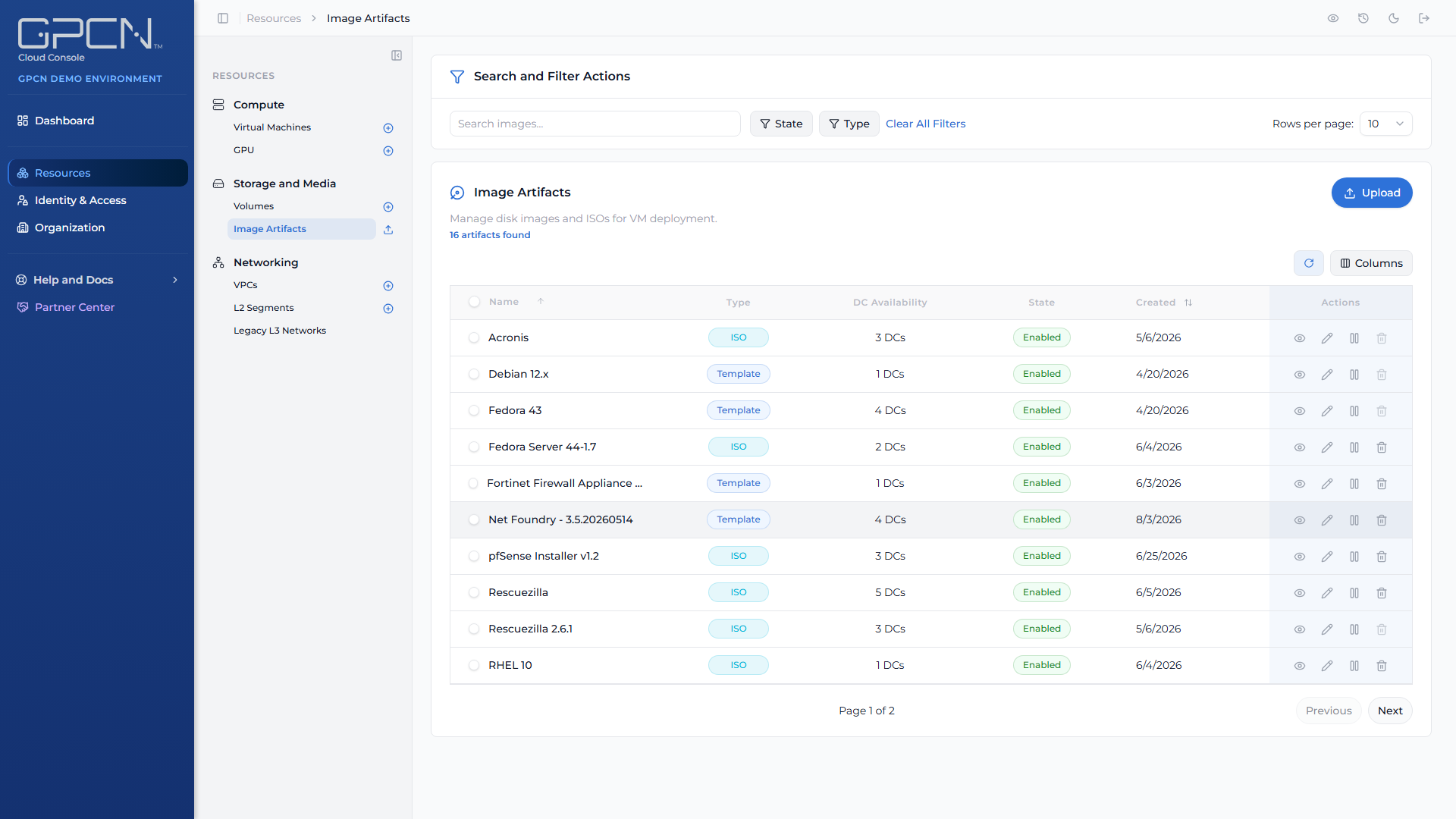This screenshot has width=1456, height=819.
Task: Go to the Next page
Action: click(1389, 711)
